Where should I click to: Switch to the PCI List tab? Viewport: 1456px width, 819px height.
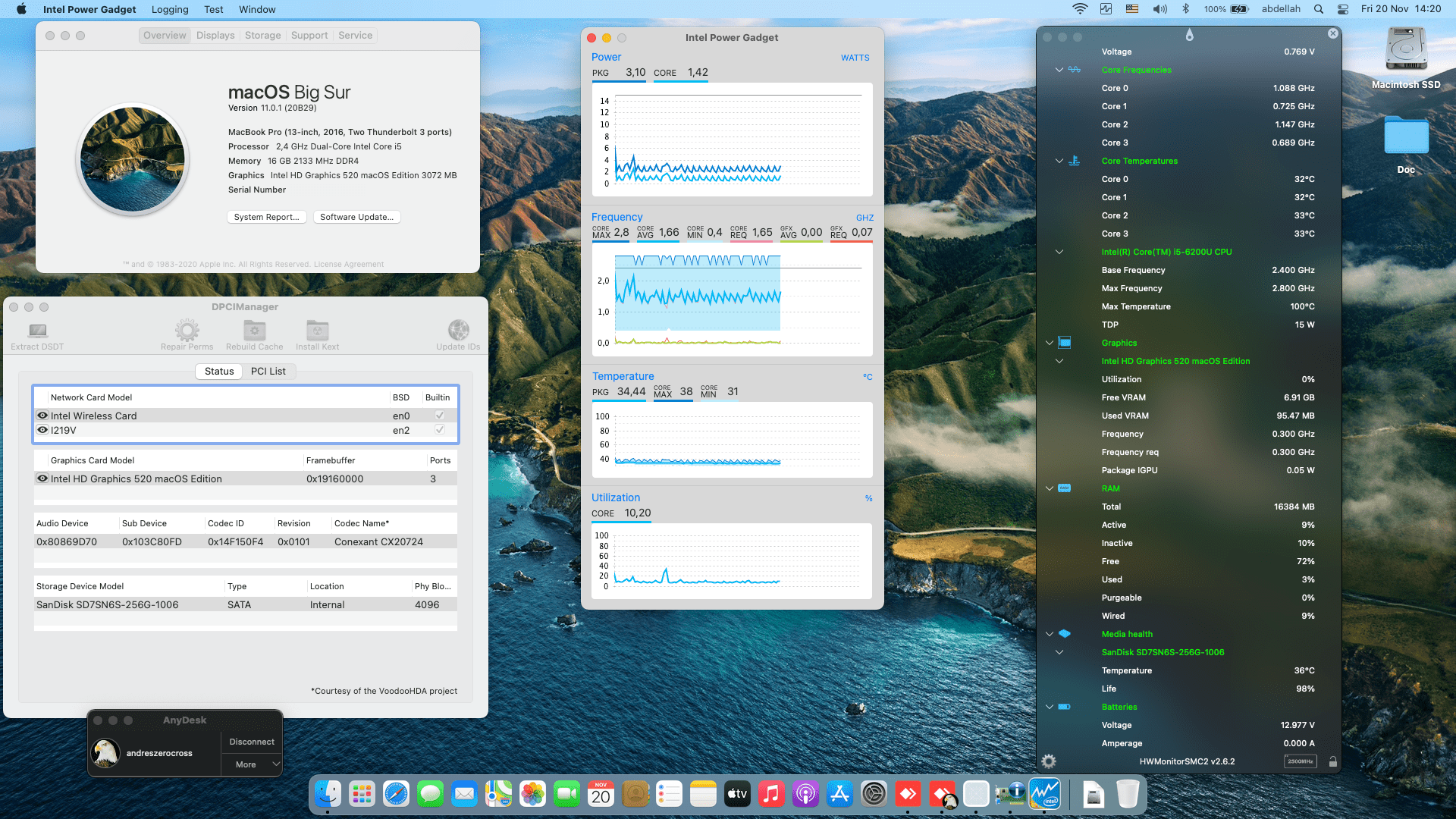coord(269,371)
